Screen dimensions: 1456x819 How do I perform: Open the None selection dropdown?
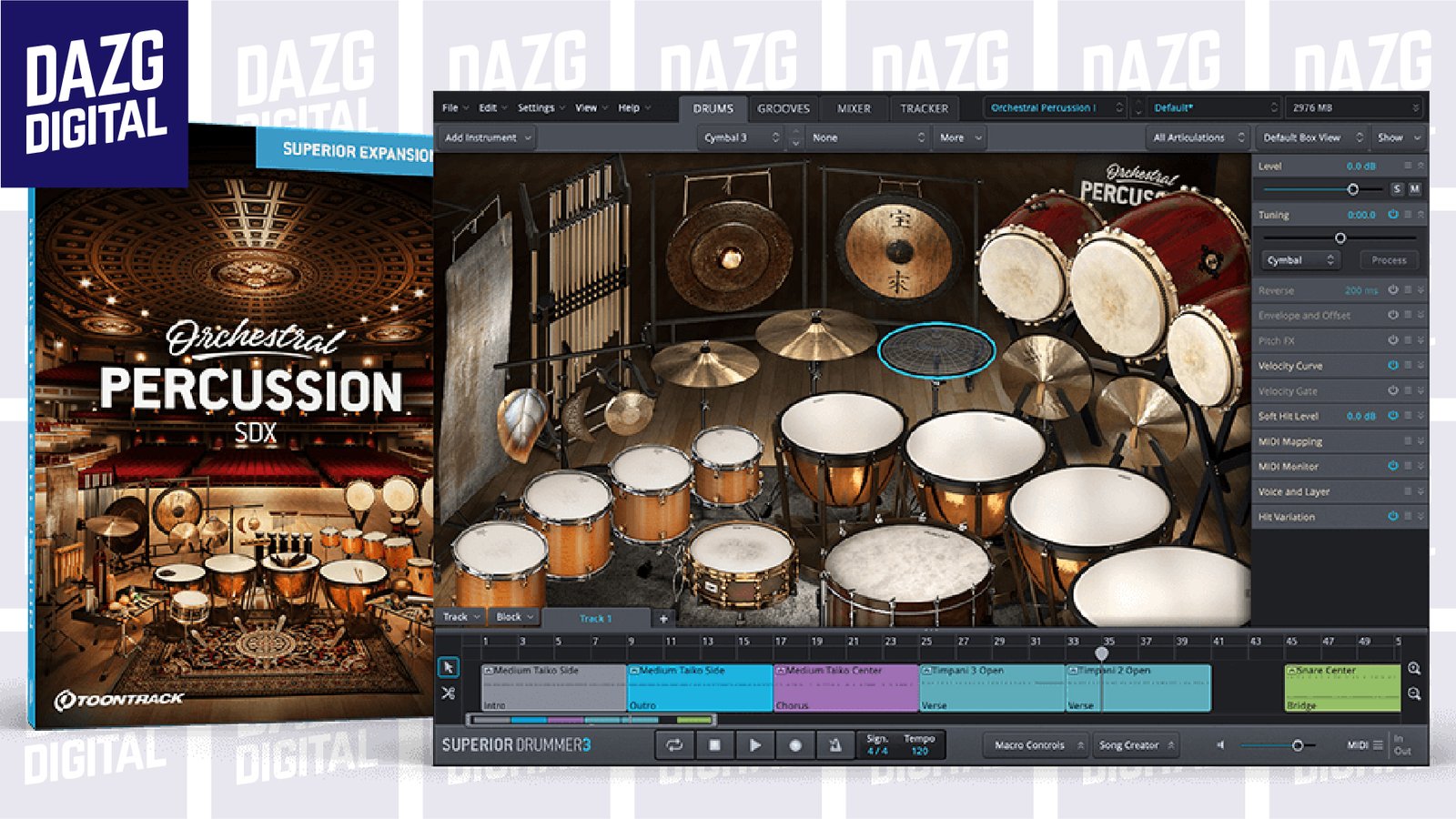click(x=868, y=137)
